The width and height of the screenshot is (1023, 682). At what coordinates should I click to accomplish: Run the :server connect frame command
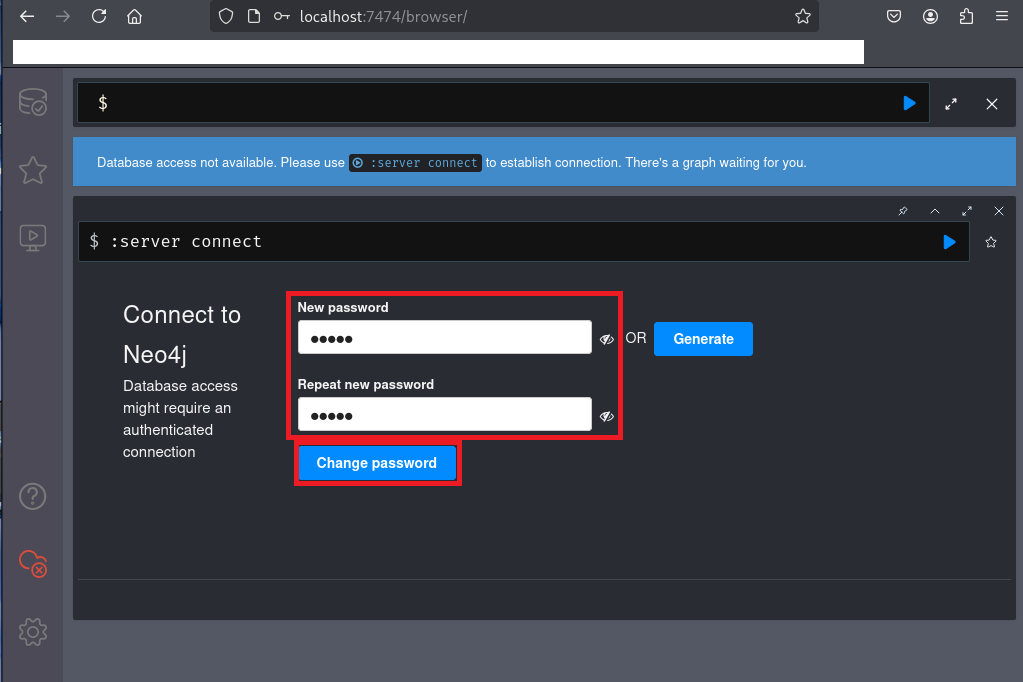949,242
